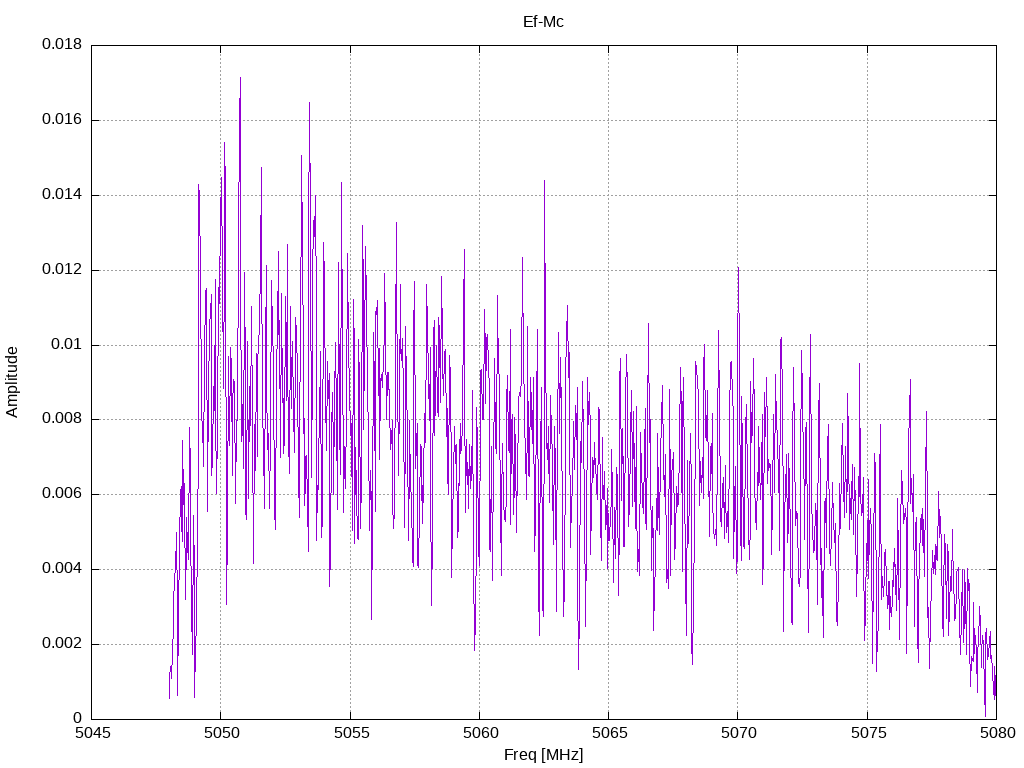This screenshot has height=768, width=1024.
Task: Click the y-axis tick 0.018
Action: (62, 44)
